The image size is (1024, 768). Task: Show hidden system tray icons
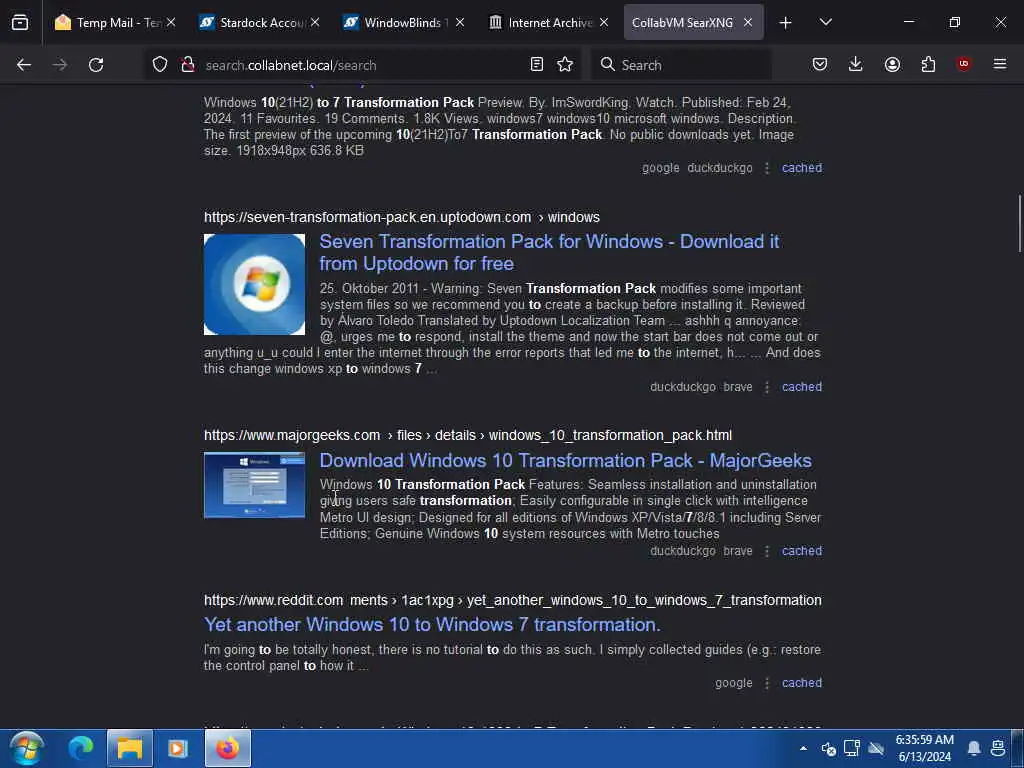point(803,748)
